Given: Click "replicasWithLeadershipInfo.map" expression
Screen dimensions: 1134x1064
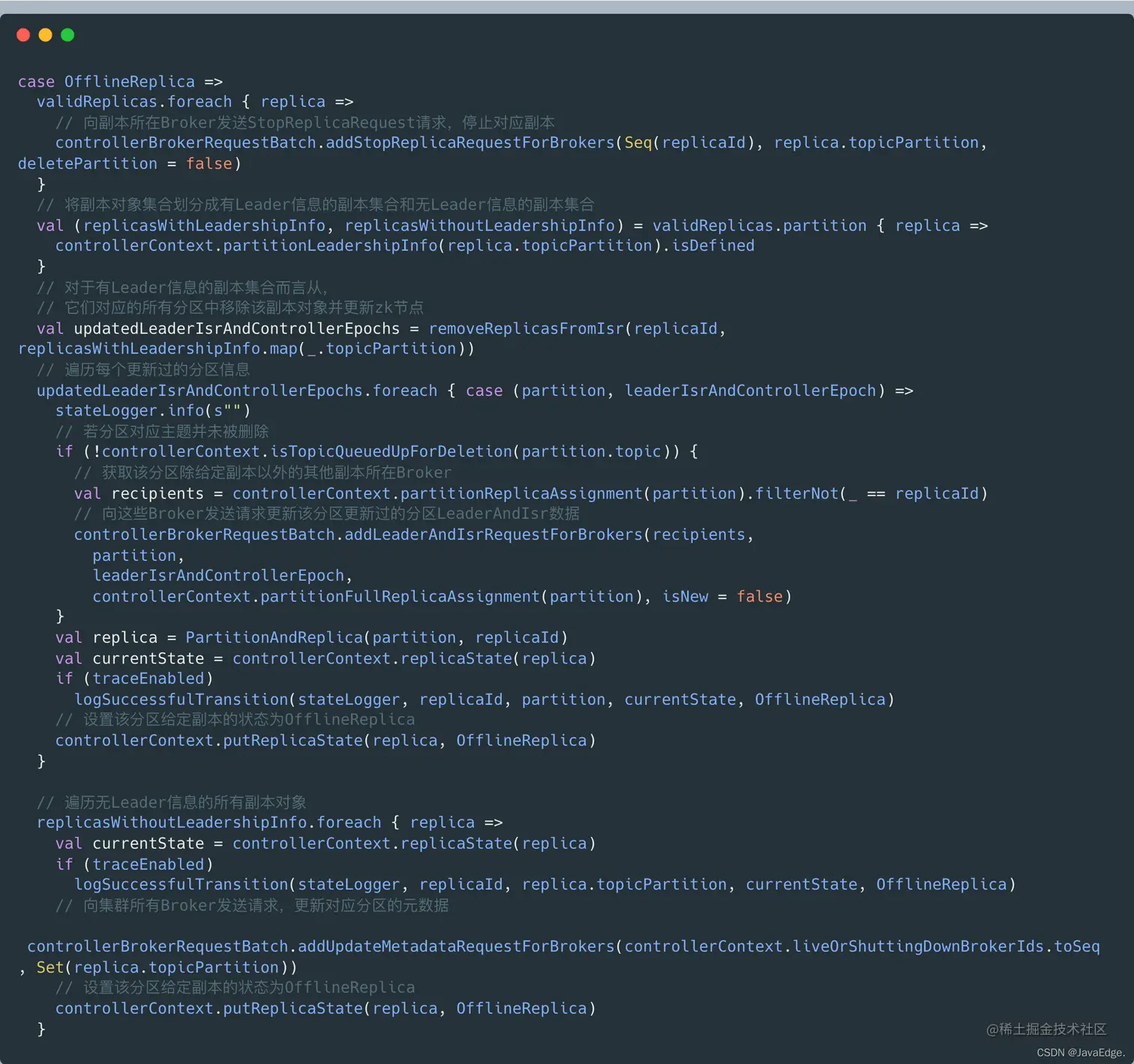Looking at the screenshot, I should 157,349.
